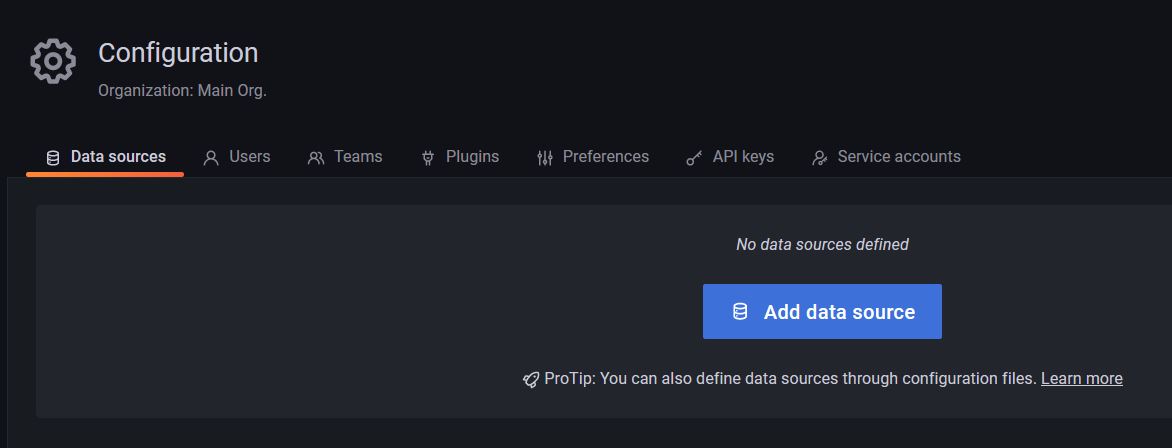This screenshot has width=1172, height=448.
Task: Go to the Teams tab
Action: point(358,157)
